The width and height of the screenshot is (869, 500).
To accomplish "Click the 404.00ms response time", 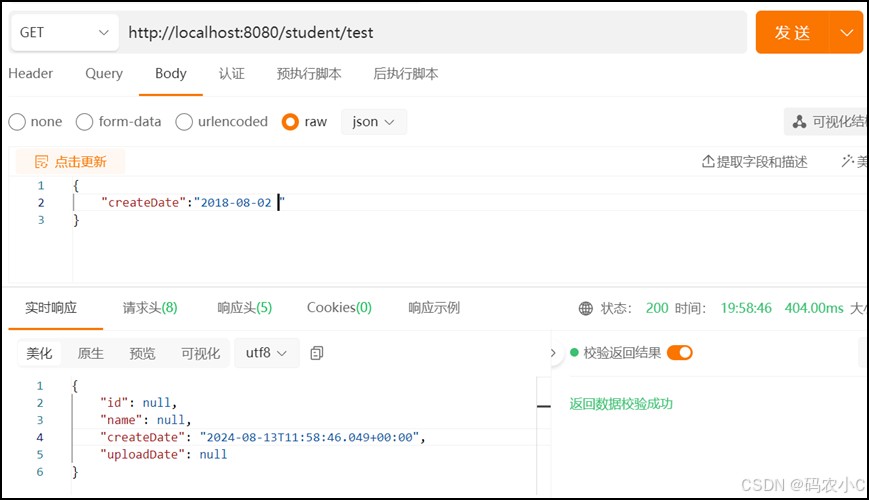I will point(814,308).
